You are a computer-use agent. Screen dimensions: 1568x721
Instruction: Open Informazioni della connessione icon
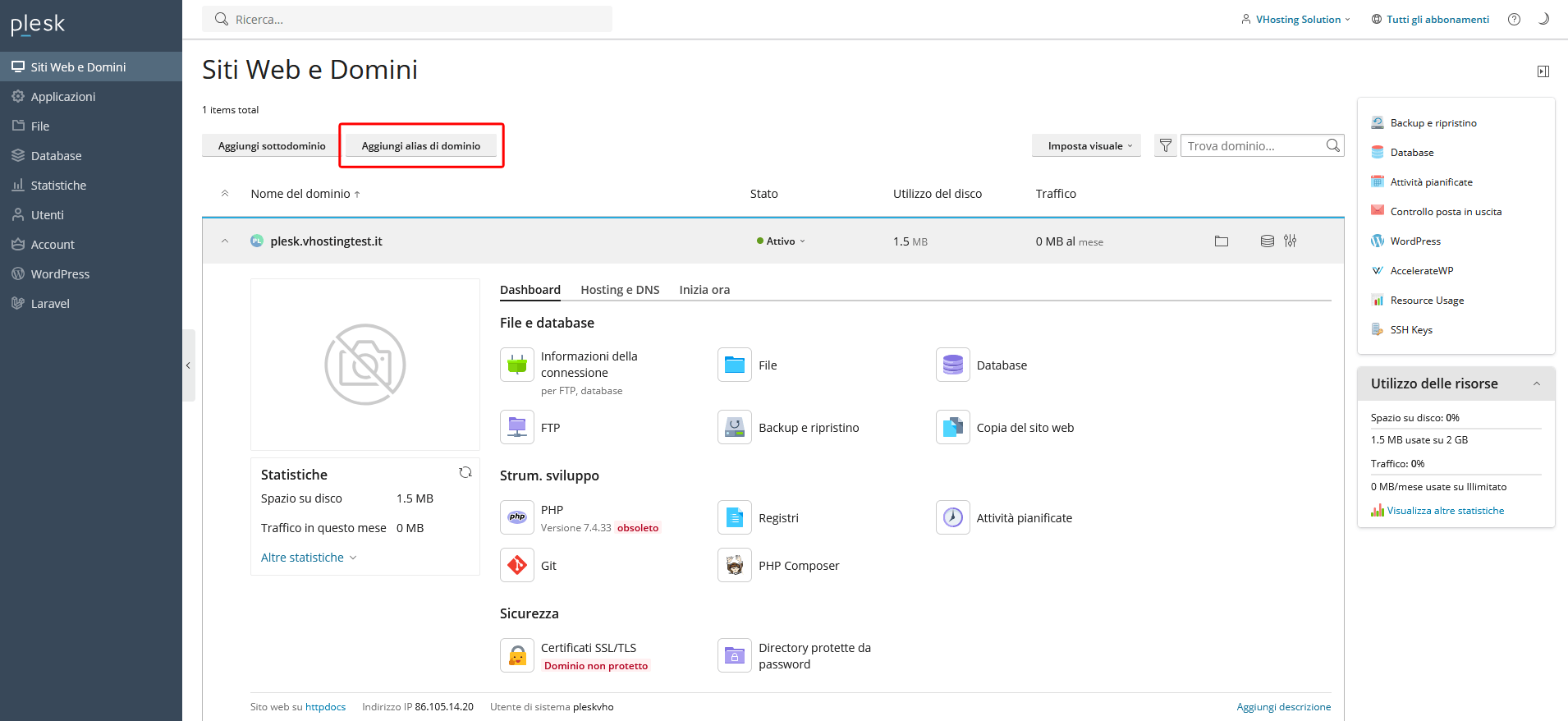point(517,365)
